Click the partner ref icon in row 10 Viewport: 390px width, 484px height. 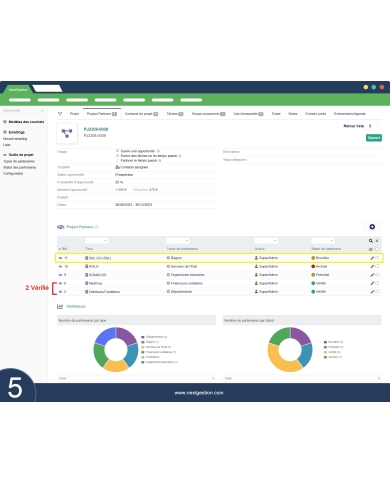[60, 266]
